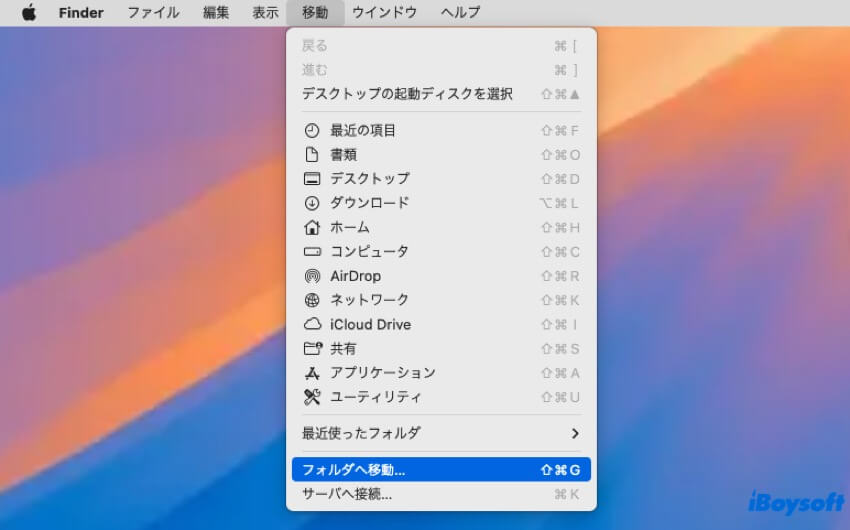The height and width of the screenshot is (530, 850).
Task: Click the コンピュータ label
Action: [369, 251]
